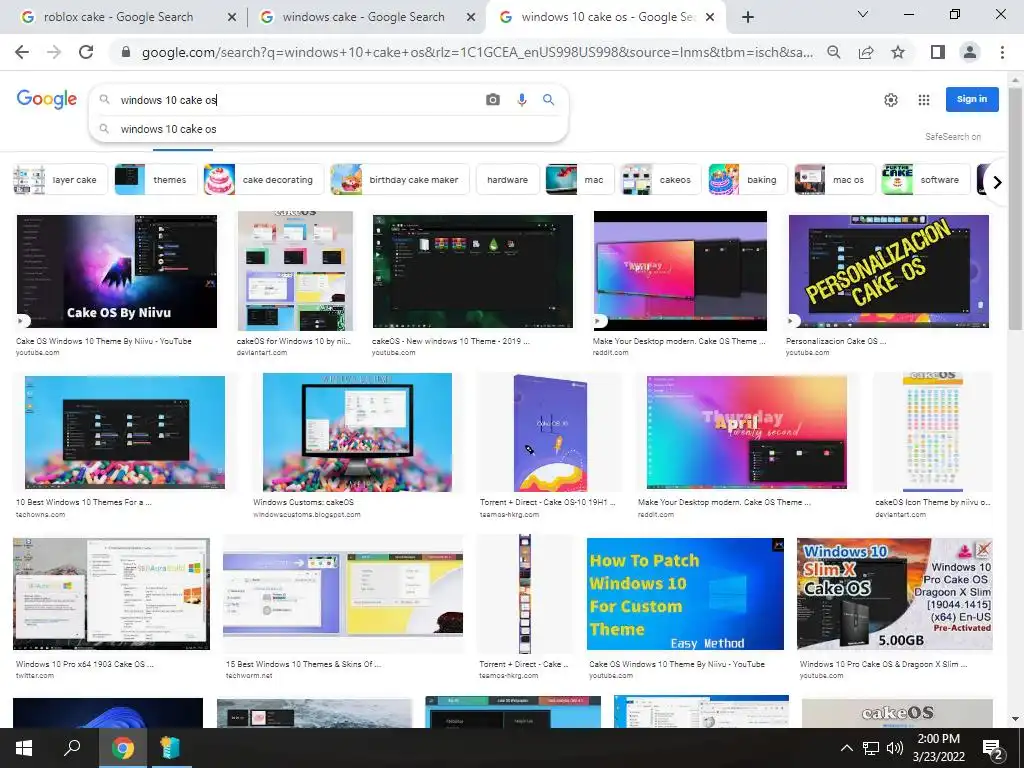Open the Windows Start menu
The image size is (1024, 768).
point(24,748)
